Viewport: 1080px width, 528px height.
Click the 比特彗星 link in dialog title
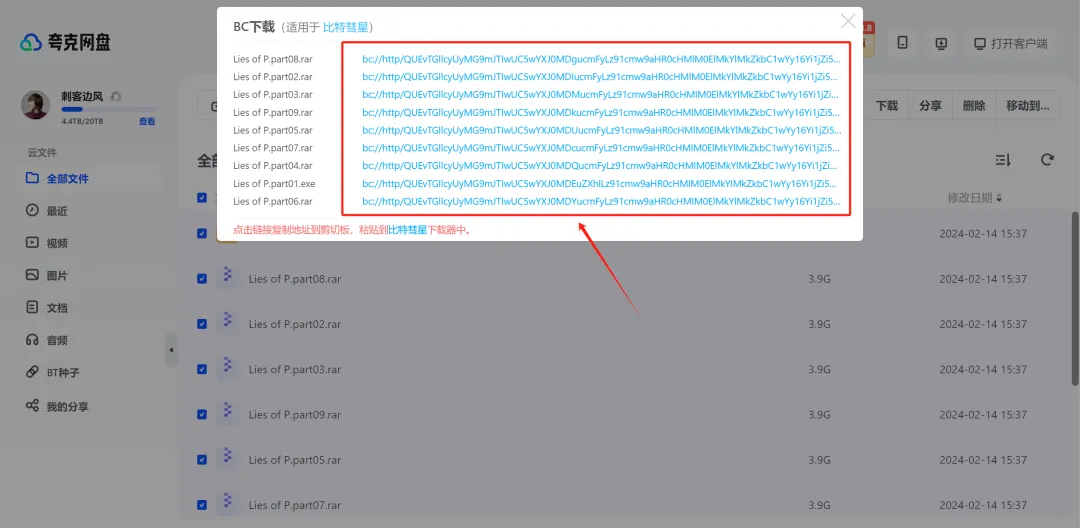[345, 27]
